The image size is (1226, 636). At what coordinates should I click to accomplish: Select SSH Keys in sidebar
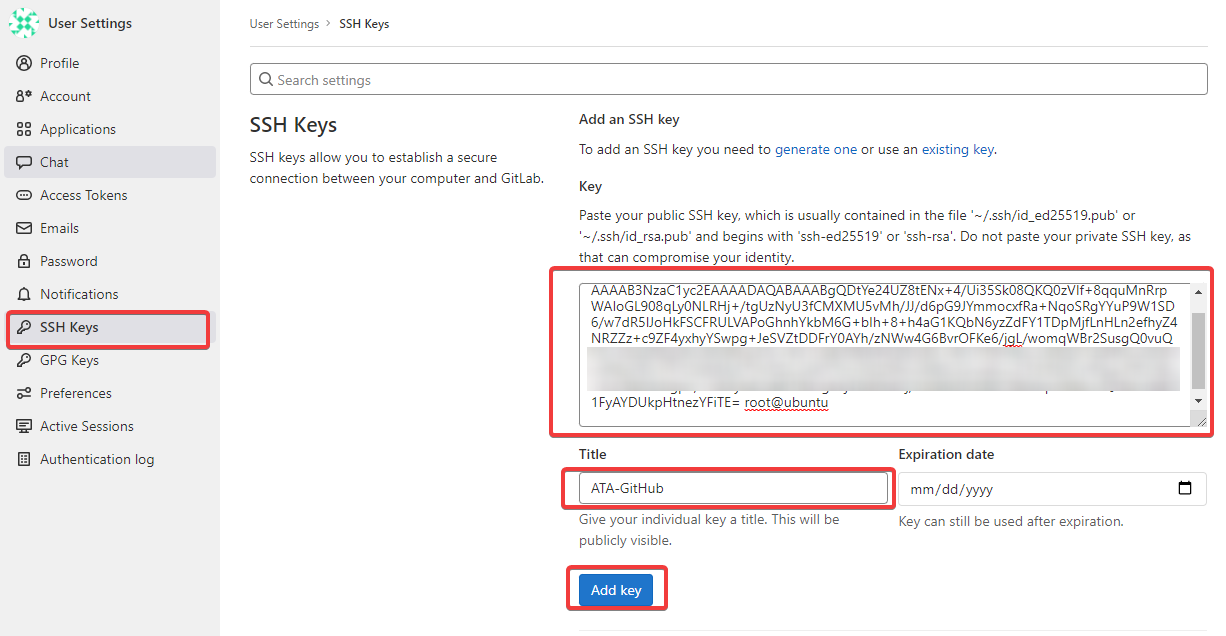[x=110, y=327]
